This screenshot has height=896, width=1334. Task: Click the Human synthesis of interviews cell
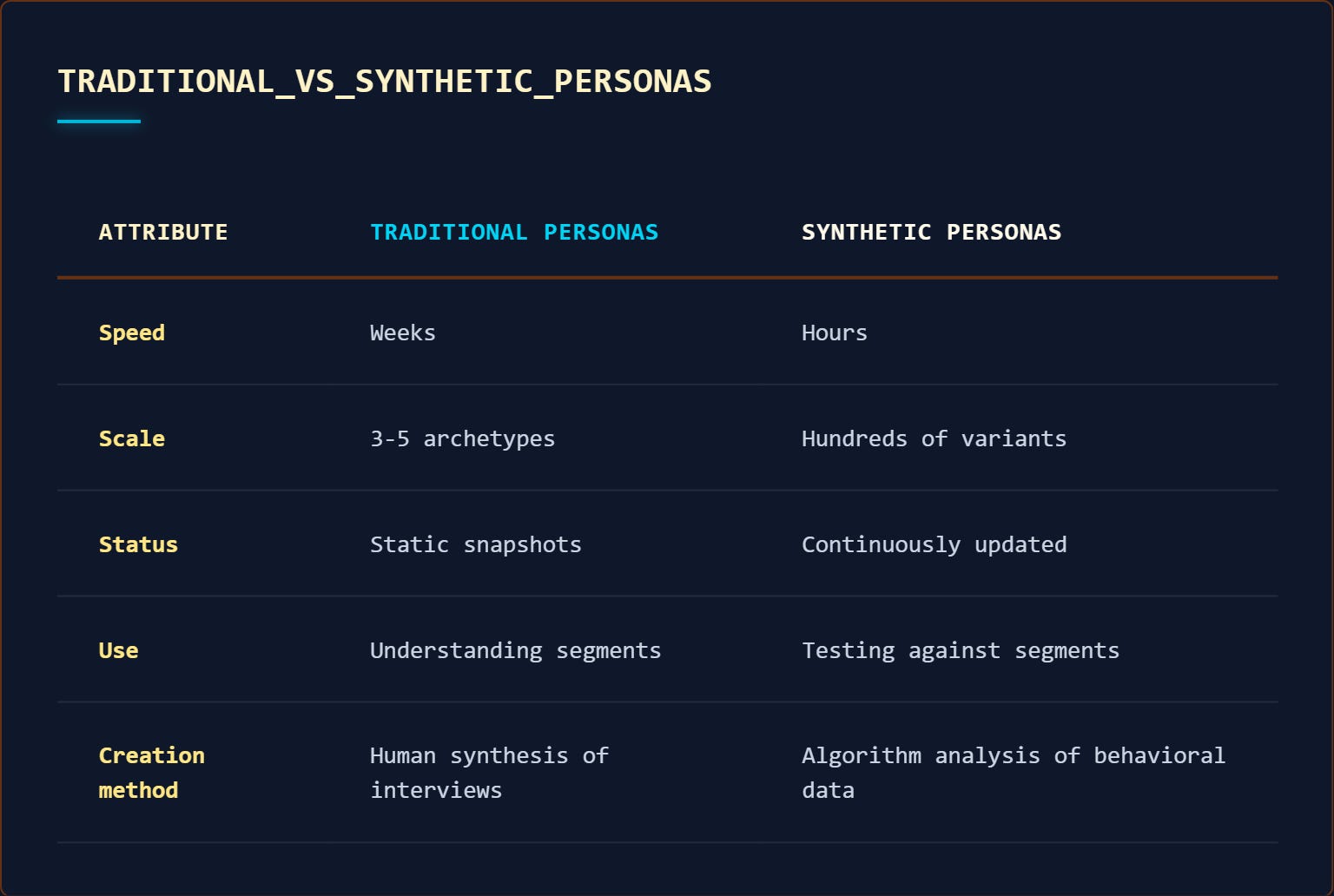point(490,773)
